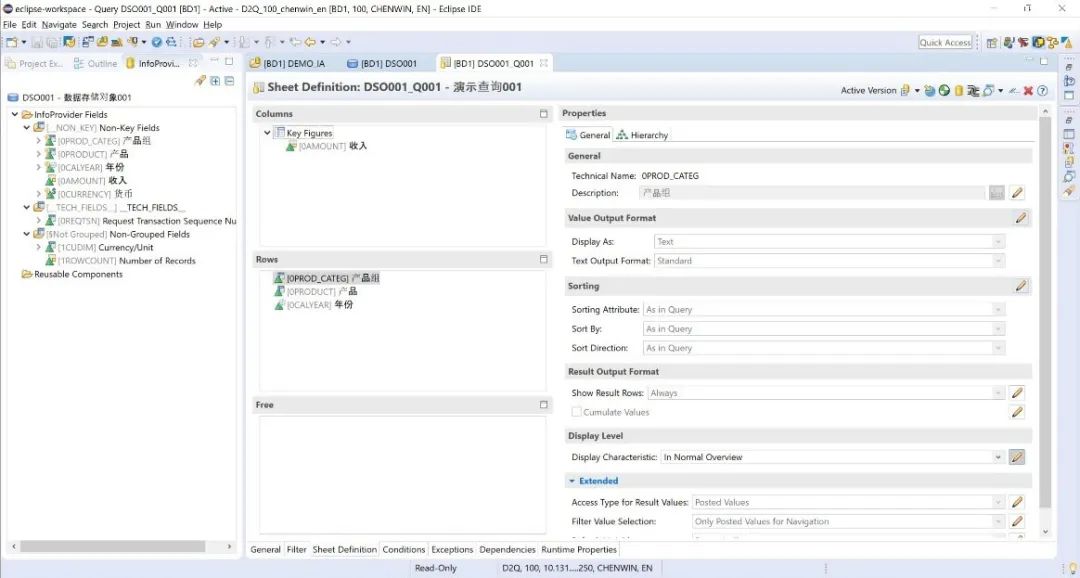Toggle the Cumulate Values checkbox
1080x578 pixels.
click(x=577, y=412)
